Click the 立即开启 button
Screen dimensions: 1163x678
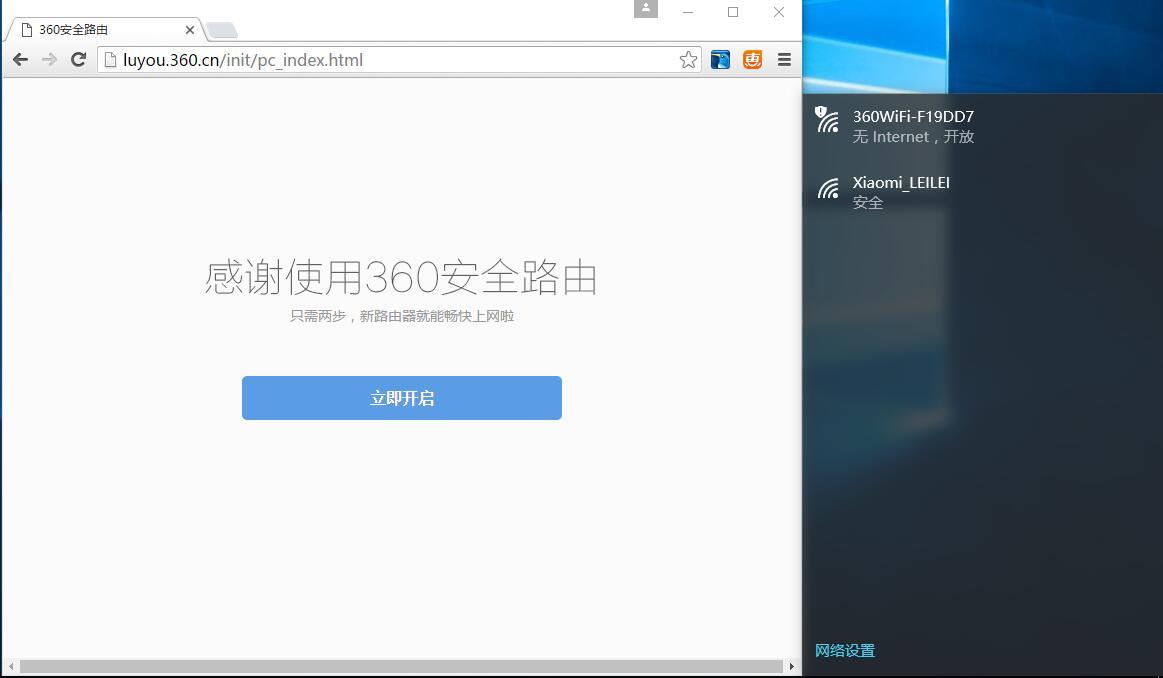tap(401, 397)
